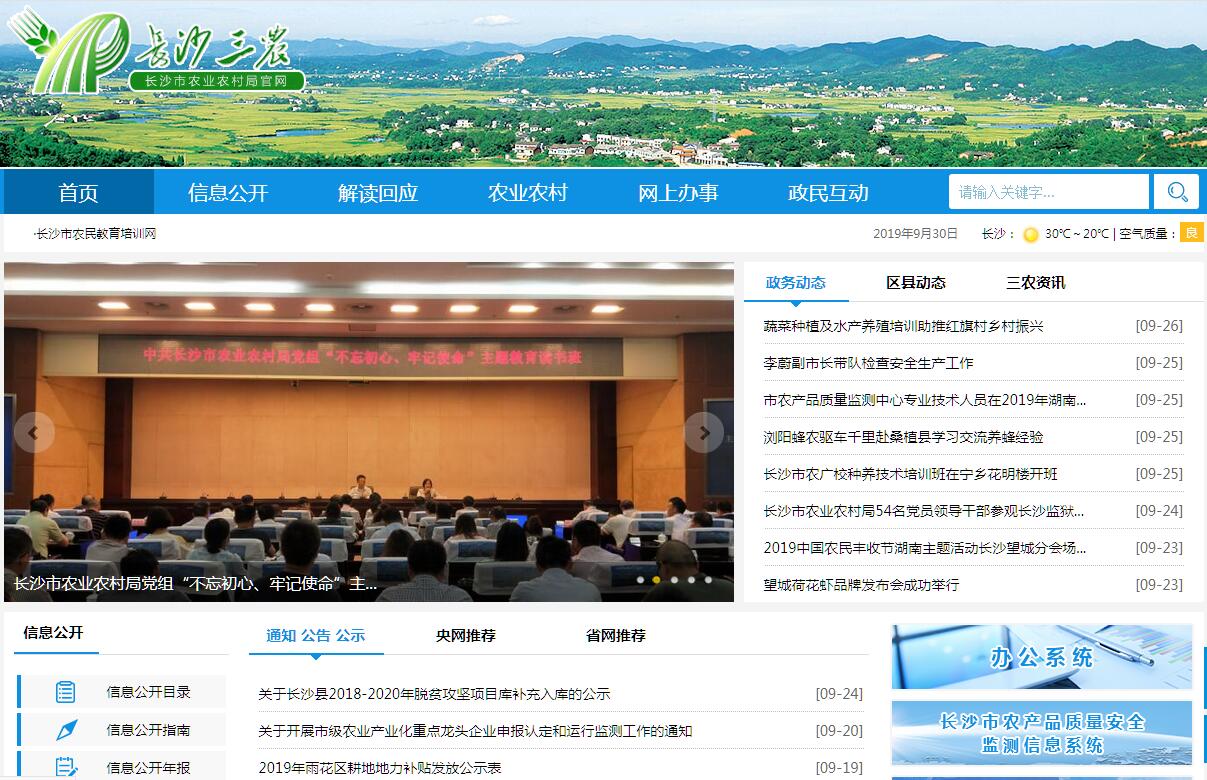
Task: Click the 信息公开指南 compass icon
Action: [66, 730]
